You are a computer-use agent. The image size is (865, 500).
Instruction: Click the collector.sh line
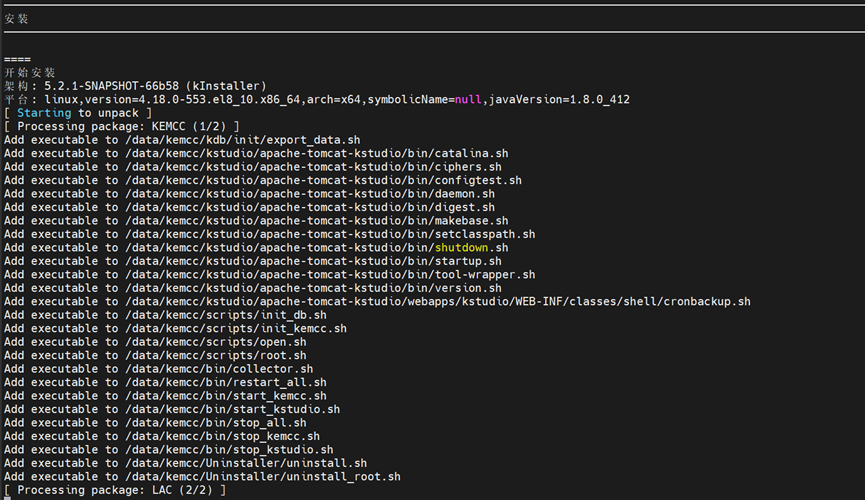(171, 369)
